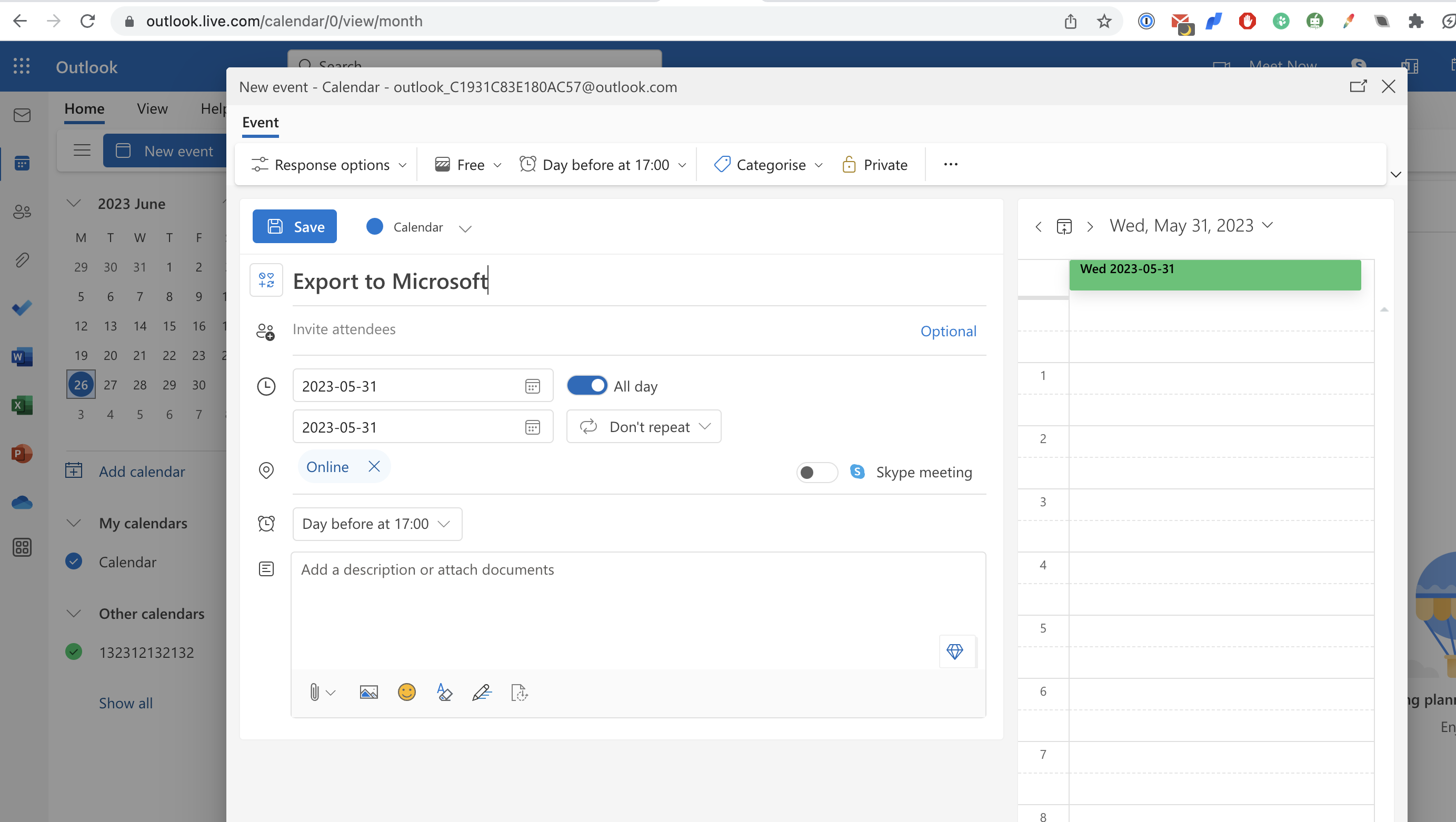The width and height of the screenshot is (1456, 822).
Task: Open the Don't repeat dropdown
Action: (x=644, y=427)
